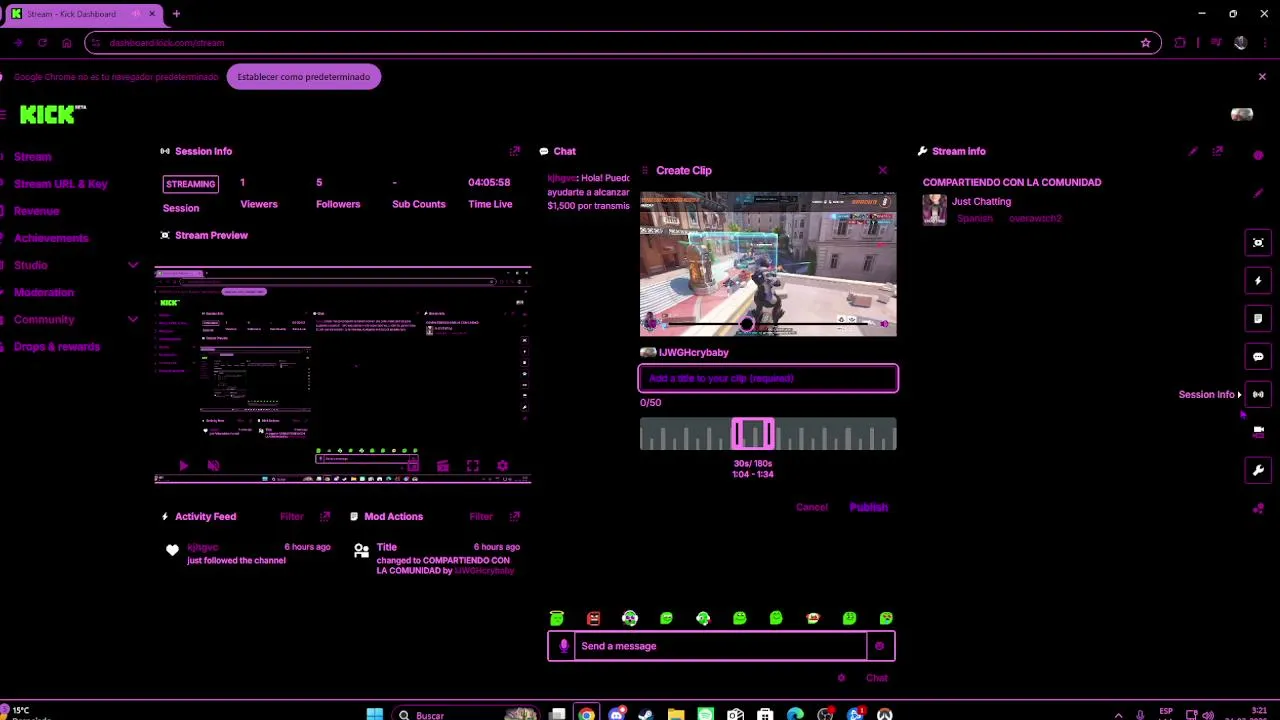Open Overwatch from the taskbar

point(884,714)
